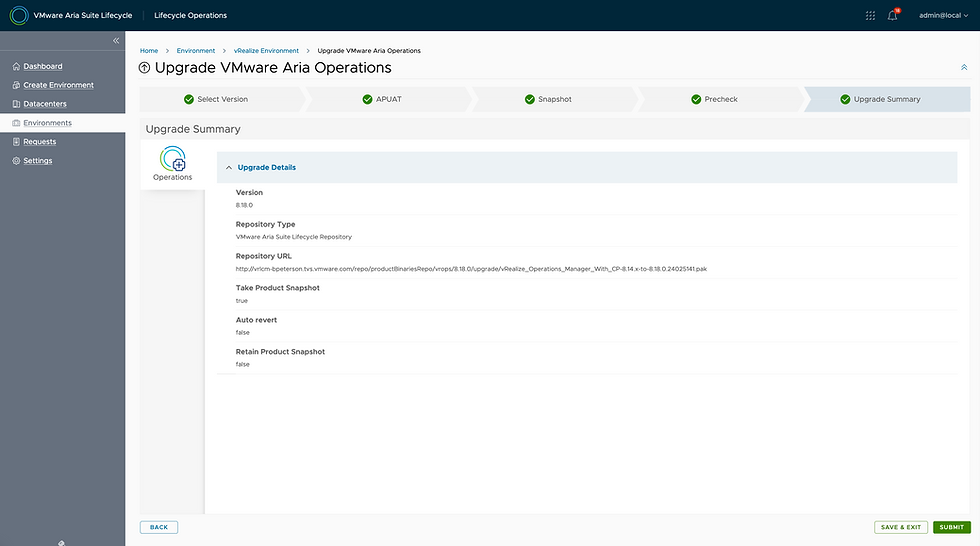Follow the Environment breadcrumb link

click(x=196, y=51)
